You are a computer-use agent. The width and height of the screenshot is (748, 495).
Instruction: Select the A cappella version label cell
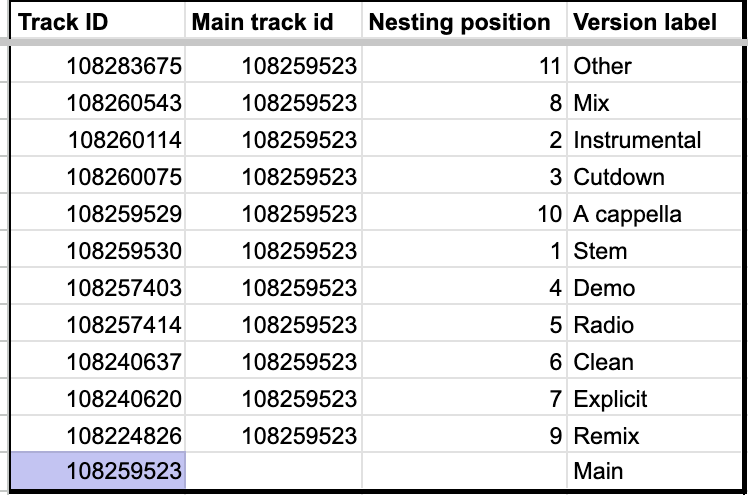(654, 214)
